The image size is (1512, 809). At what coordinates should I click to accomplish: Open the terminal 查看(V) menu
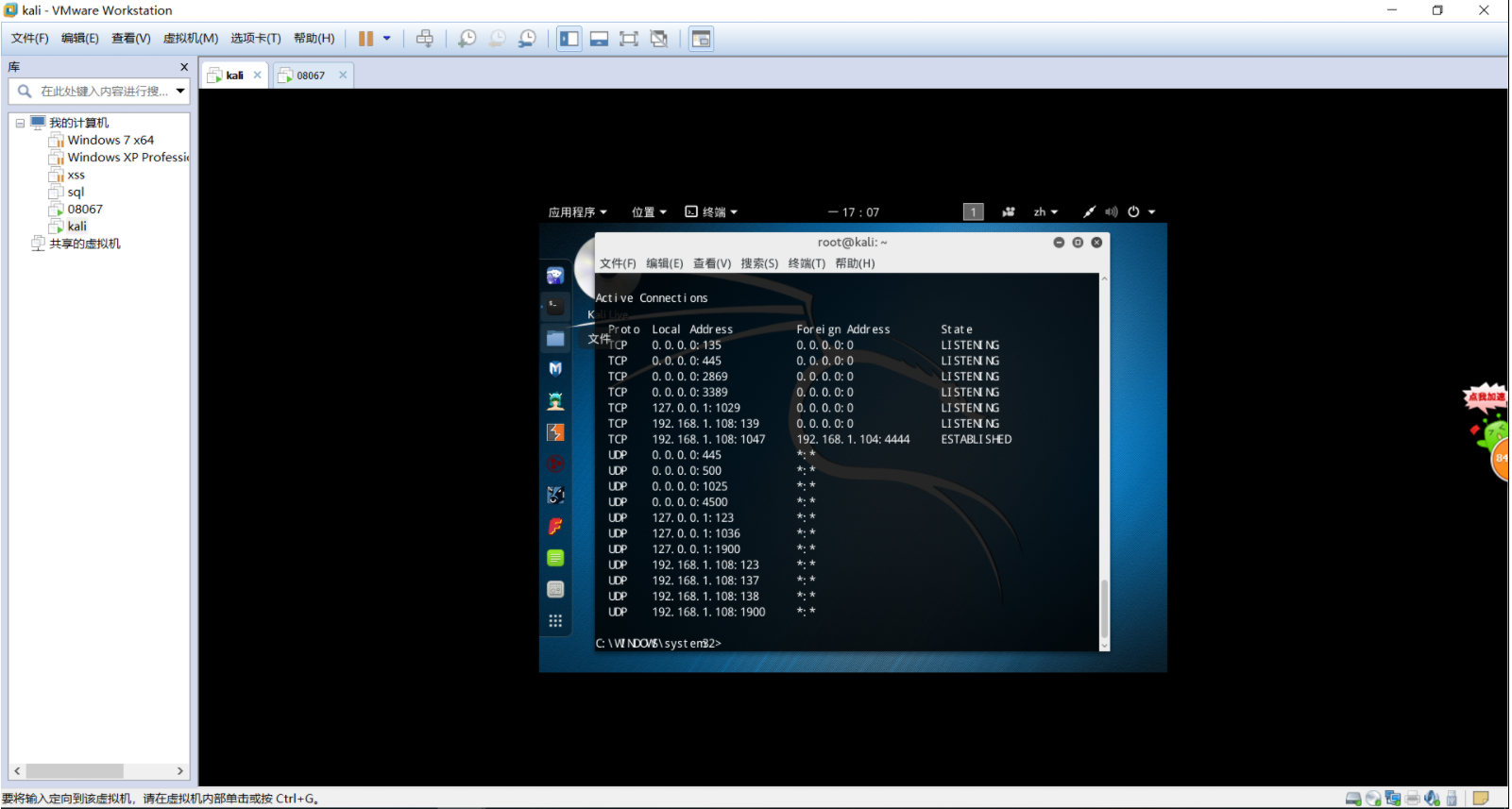click(x=712, y=263)
